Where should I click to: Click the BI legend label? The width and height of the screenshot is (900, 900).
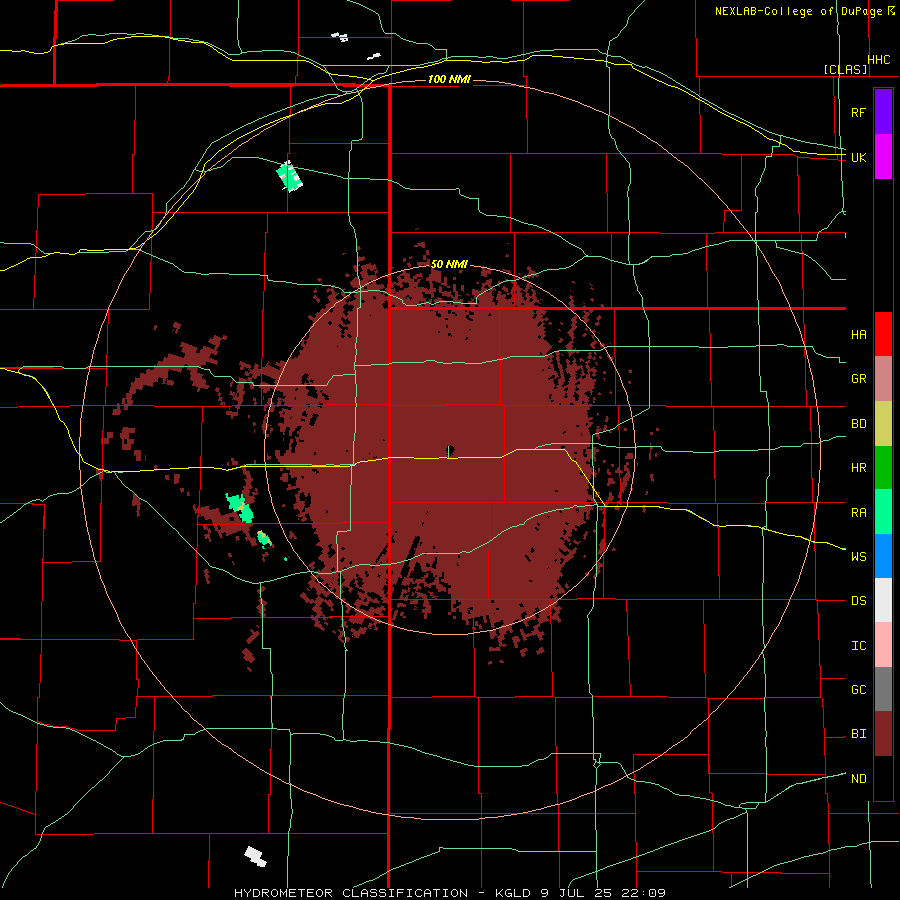[x=858, y=734]
